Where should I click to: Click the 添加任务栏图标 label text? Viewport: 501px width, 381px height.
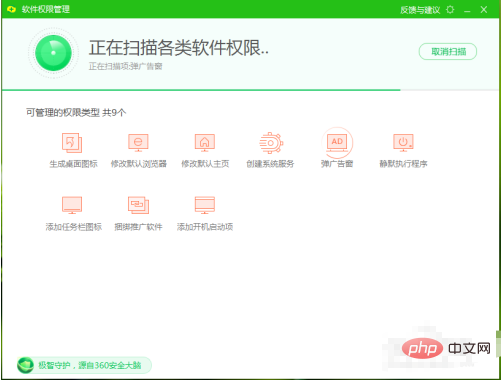click(x=73, y=227)
